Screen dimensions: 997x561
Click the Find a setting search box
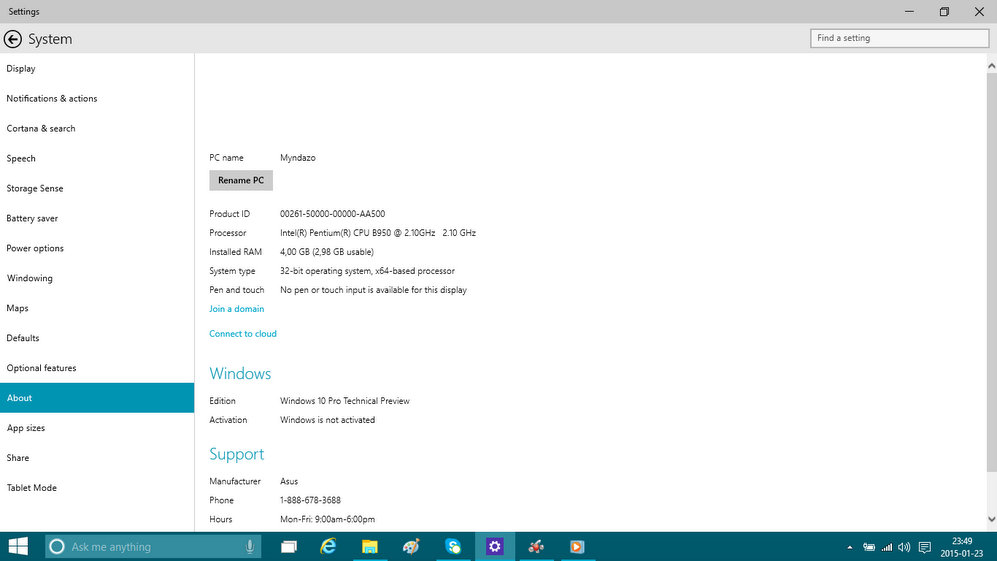899,38
